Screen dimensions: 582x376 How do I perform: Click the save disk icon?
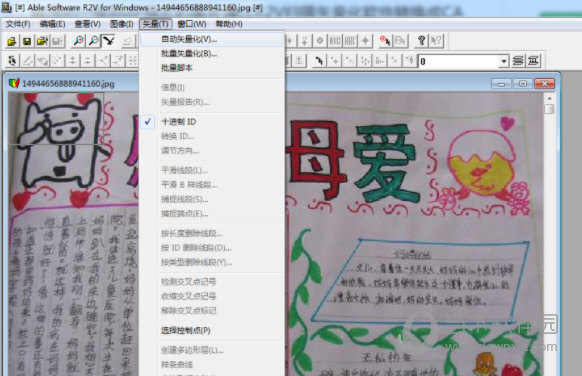[27, 41]
